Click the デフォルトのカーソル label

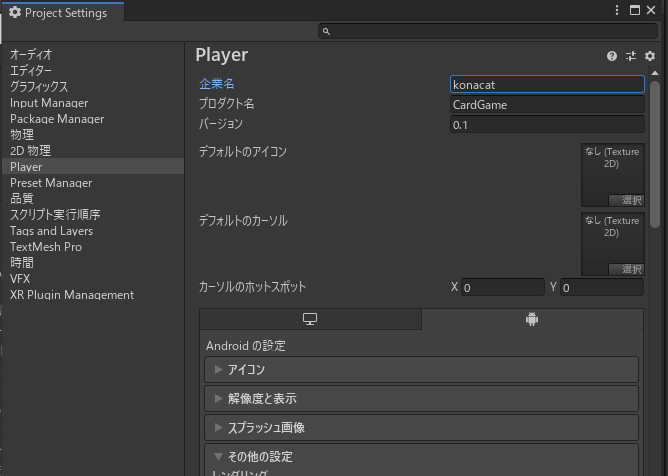click(x=243, y=221)
